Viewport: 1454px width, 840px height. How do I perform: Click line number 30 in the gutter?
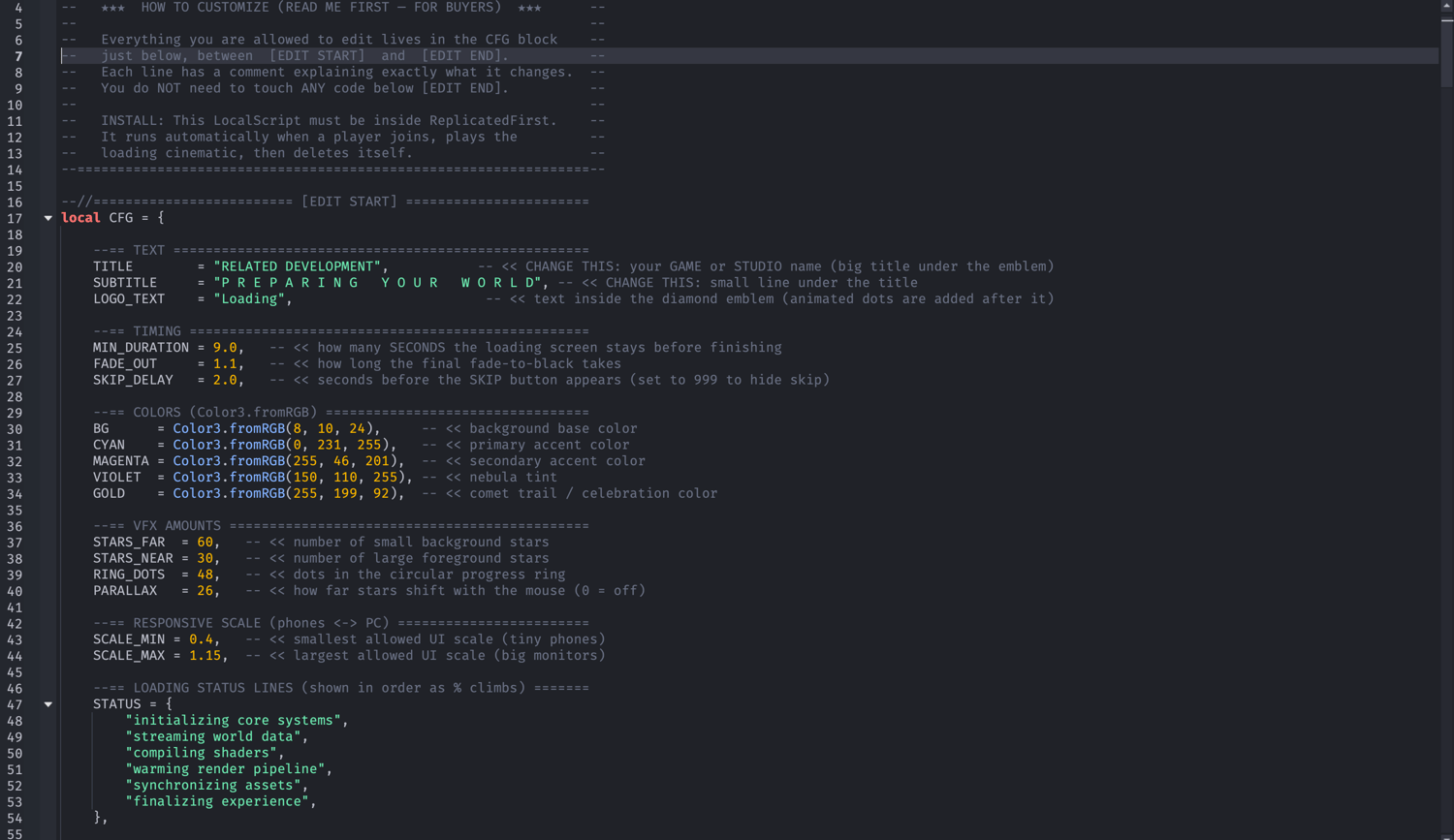pyautogui.click(x=15, y=429)
